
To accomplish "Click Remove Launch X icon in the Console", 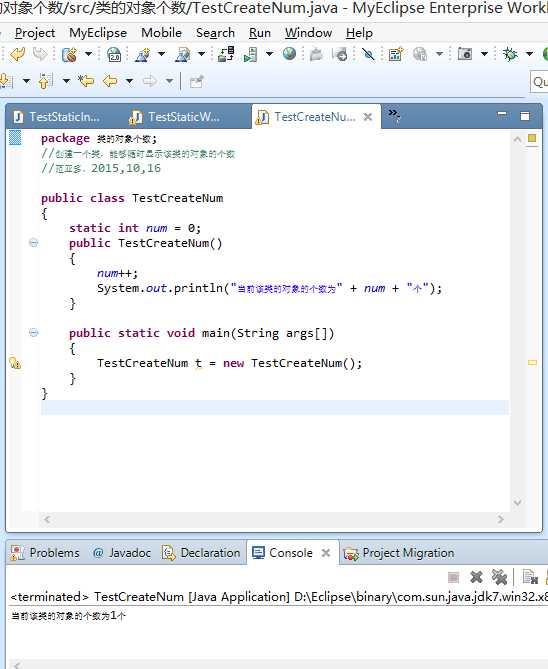I will coord(476,577).
